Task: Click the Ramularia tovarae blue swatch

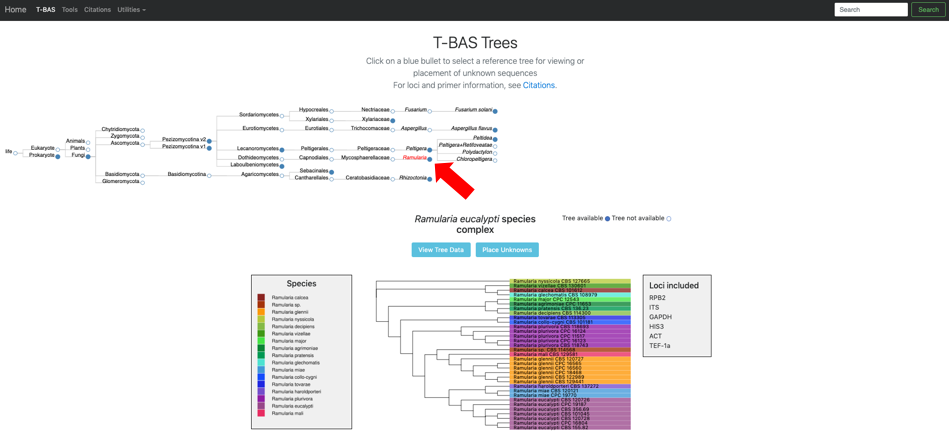Action: click(x=261, y=384)
